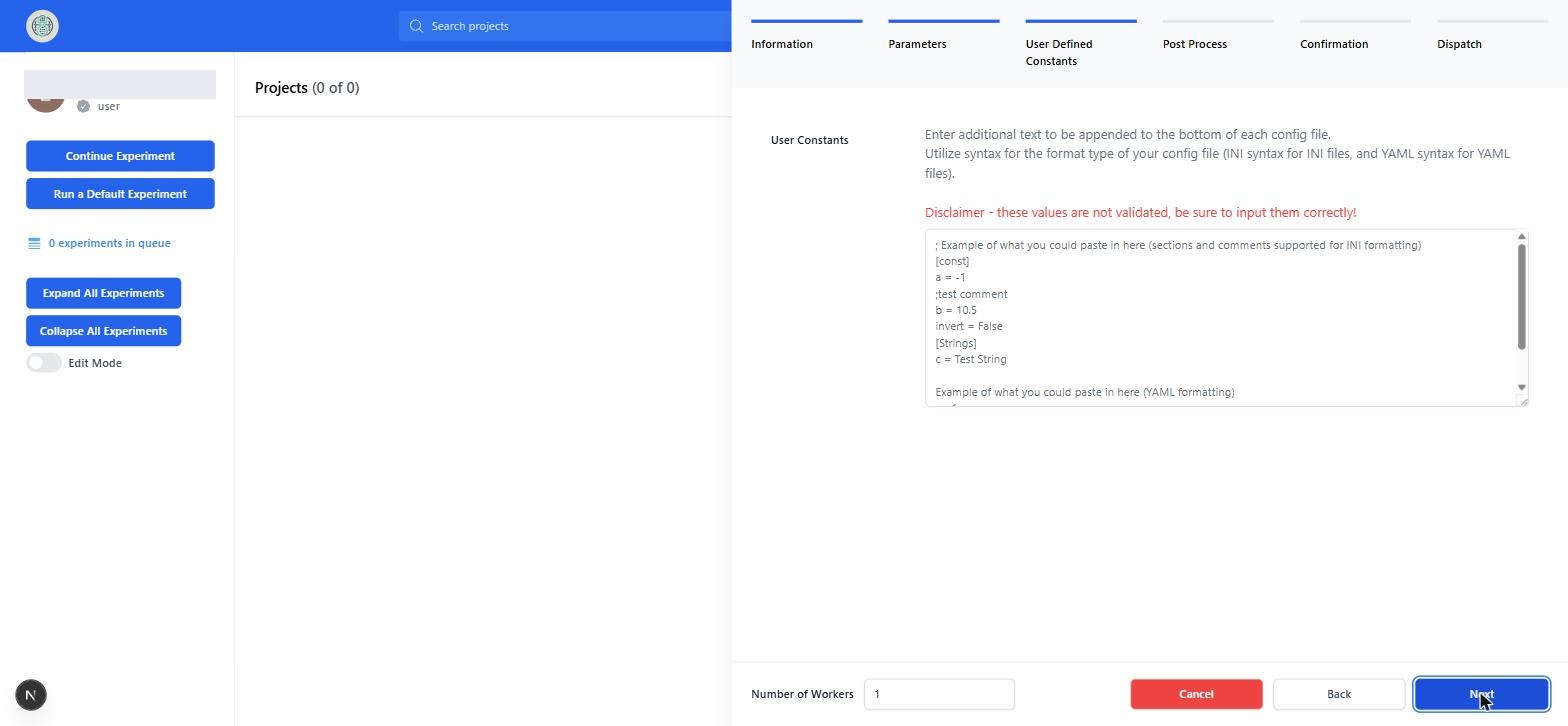Image resolution: width=1568 pixels, height=726 pixels.
Task: Toggle the Edit Mode switch
Action: (44, 363)
